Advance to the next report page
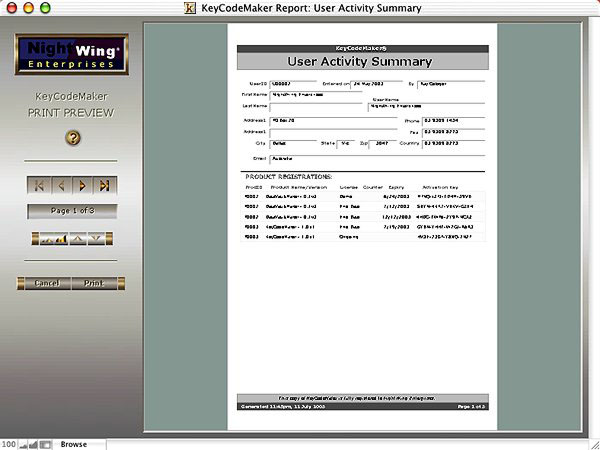 [83, 186]
